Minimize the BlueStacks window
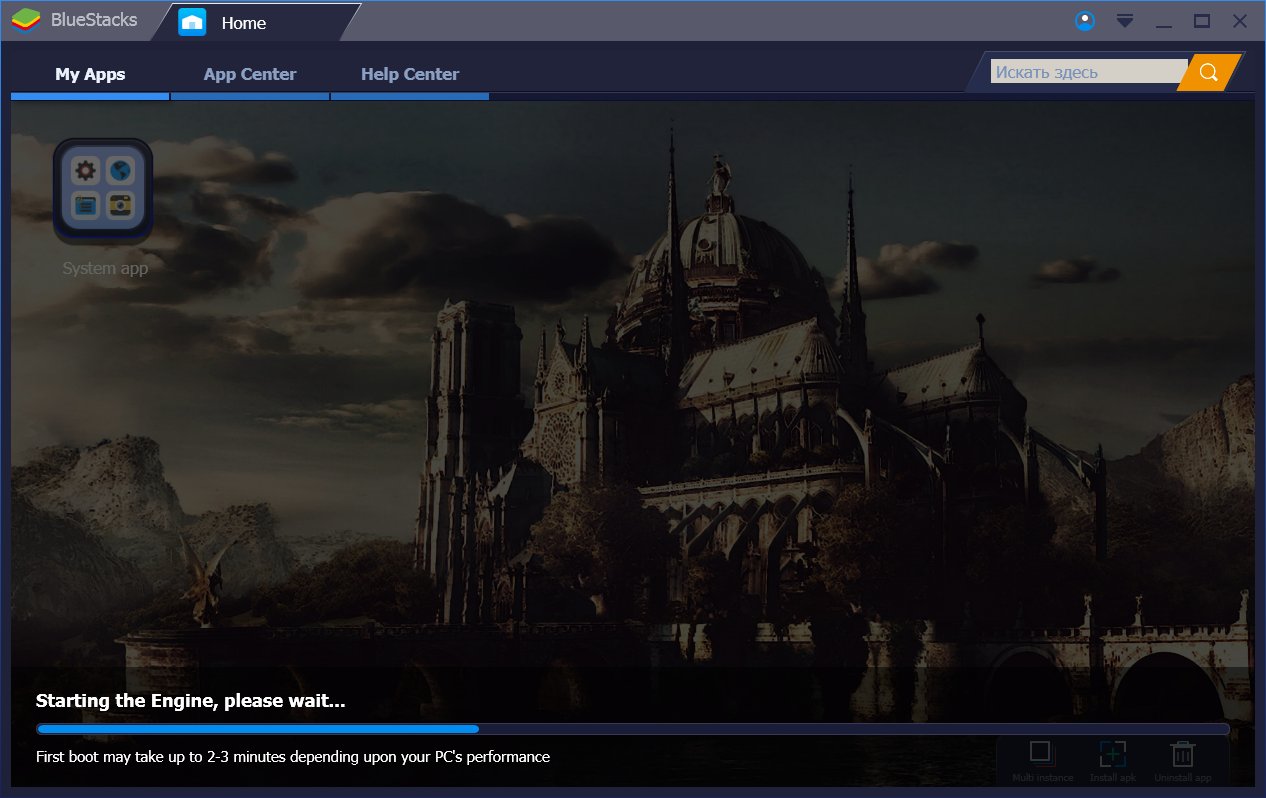1266x798 pixels. 1164,21
